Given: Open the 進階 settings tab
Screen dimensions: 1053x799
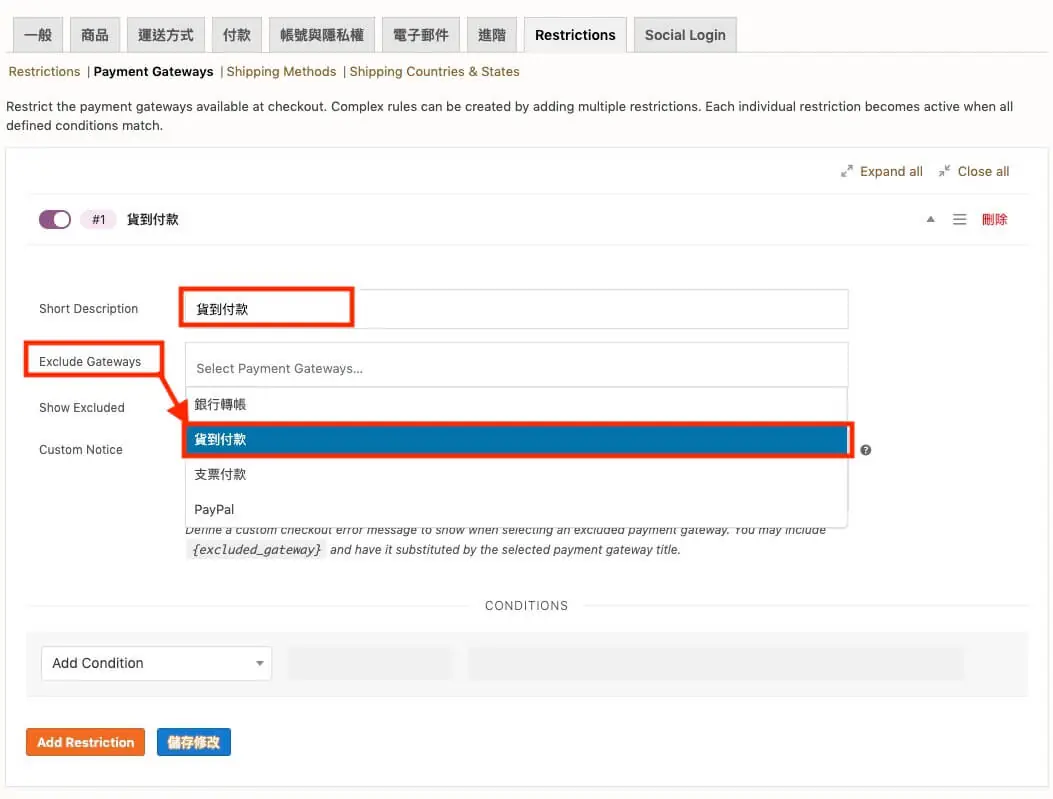Looking at the screenshot, I should (492, 35).
